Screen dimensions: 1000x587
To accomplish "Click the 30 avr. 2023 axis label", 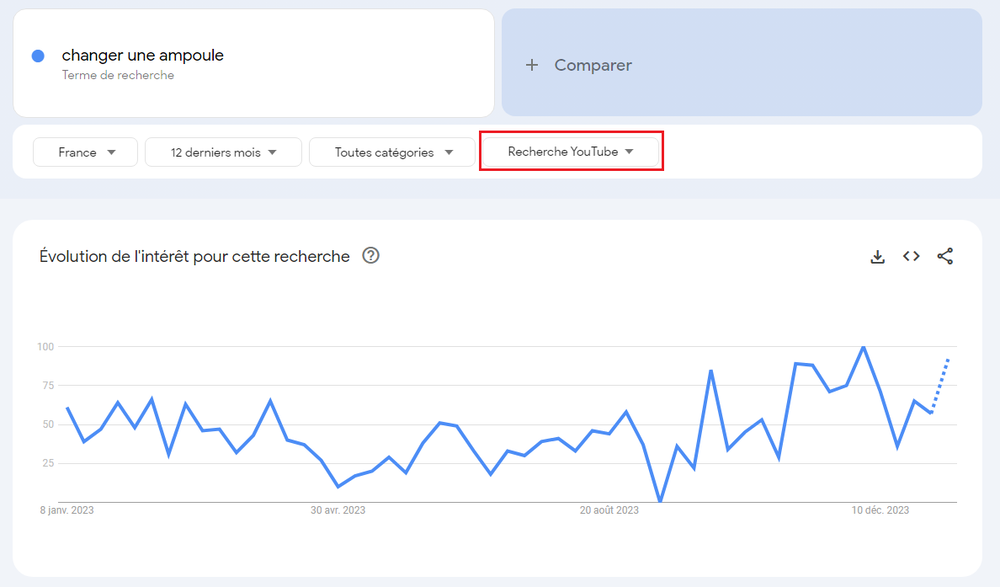I will (338, 510).
